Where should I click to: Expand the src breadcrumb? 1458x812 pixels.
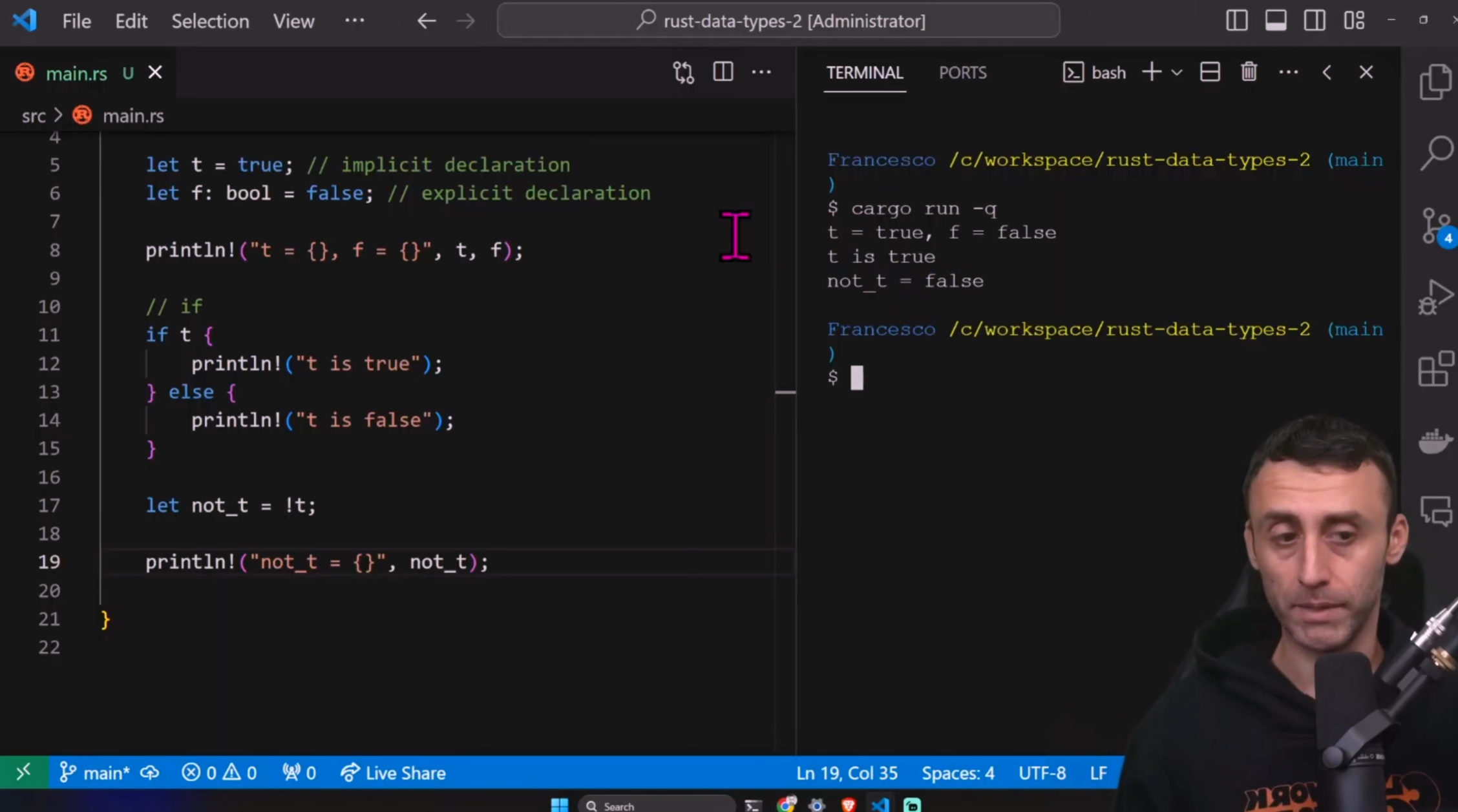click(x=34, y=115)
